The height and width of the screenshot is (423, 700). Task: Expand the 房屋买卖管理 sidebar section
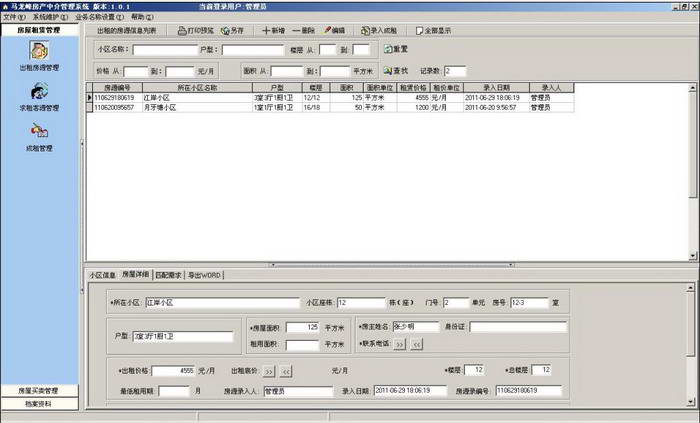[40, 390]
